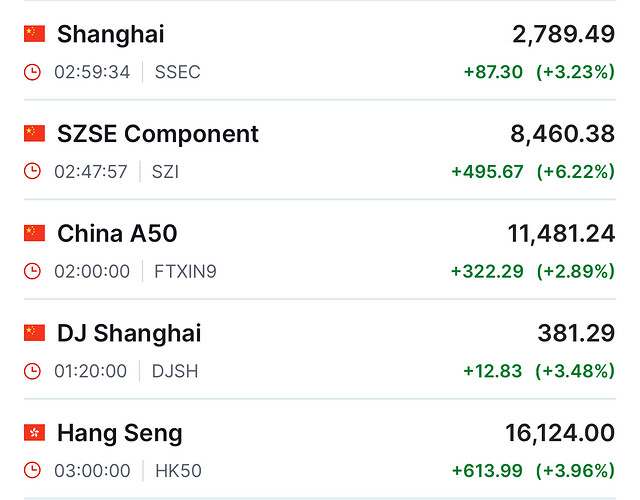Click the China flag beside DJ Shanghai

(x=35, y=333)
